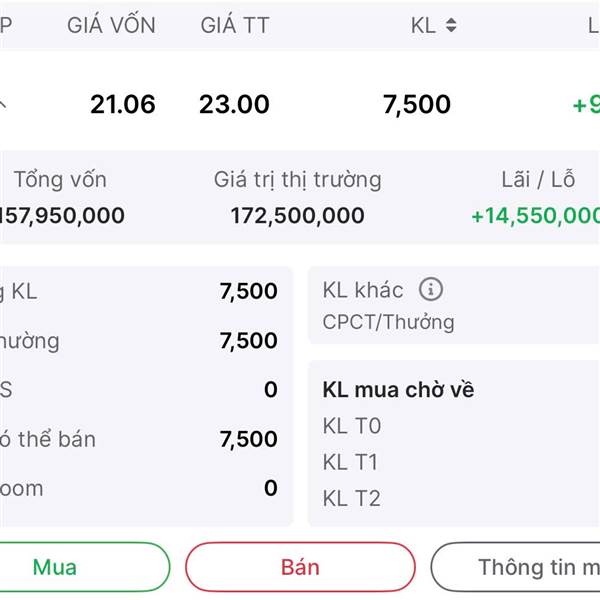Select the KL T2 row

(352, 498)
